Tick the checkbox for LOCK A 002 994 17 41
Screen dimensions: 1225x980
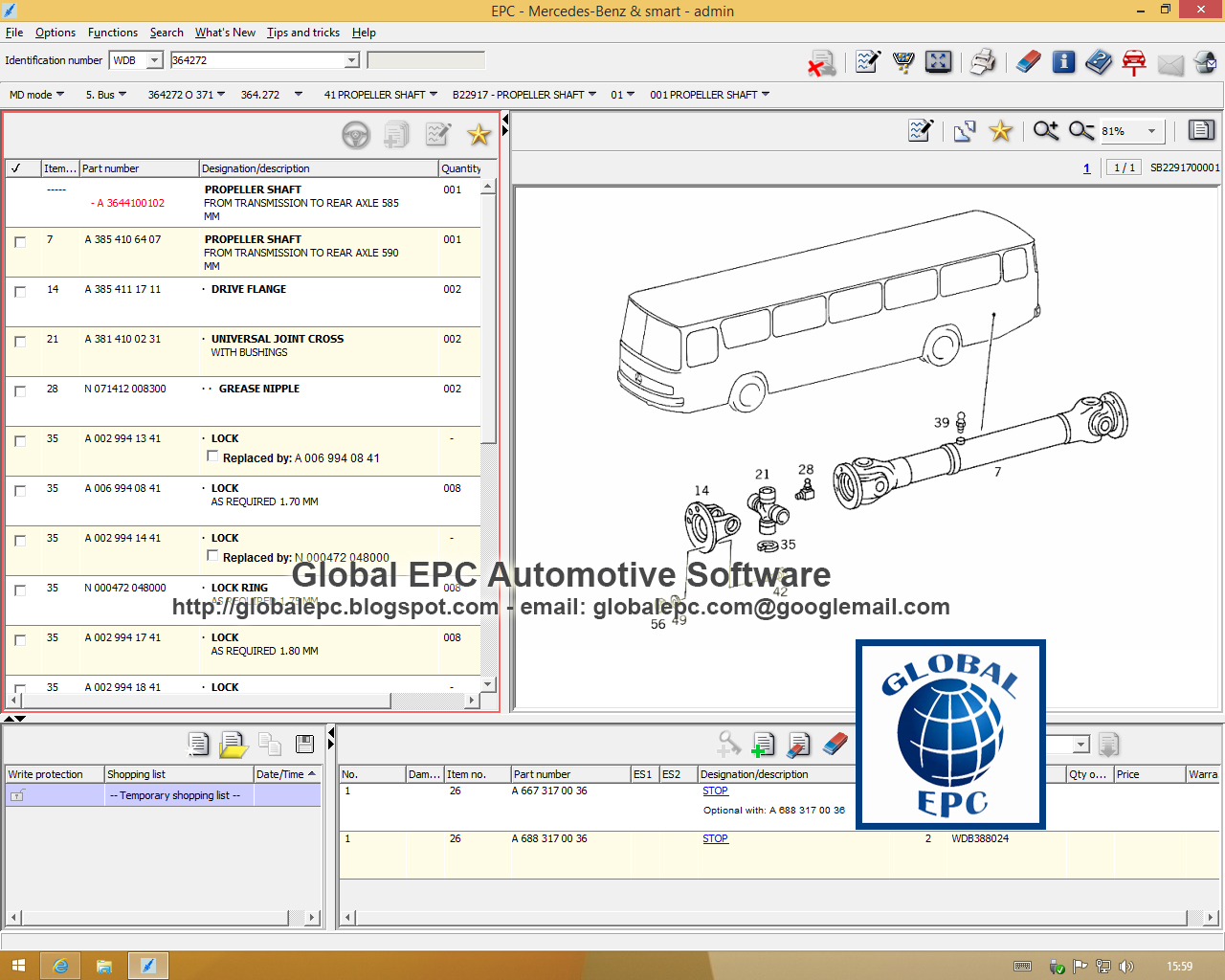point(20,640)
